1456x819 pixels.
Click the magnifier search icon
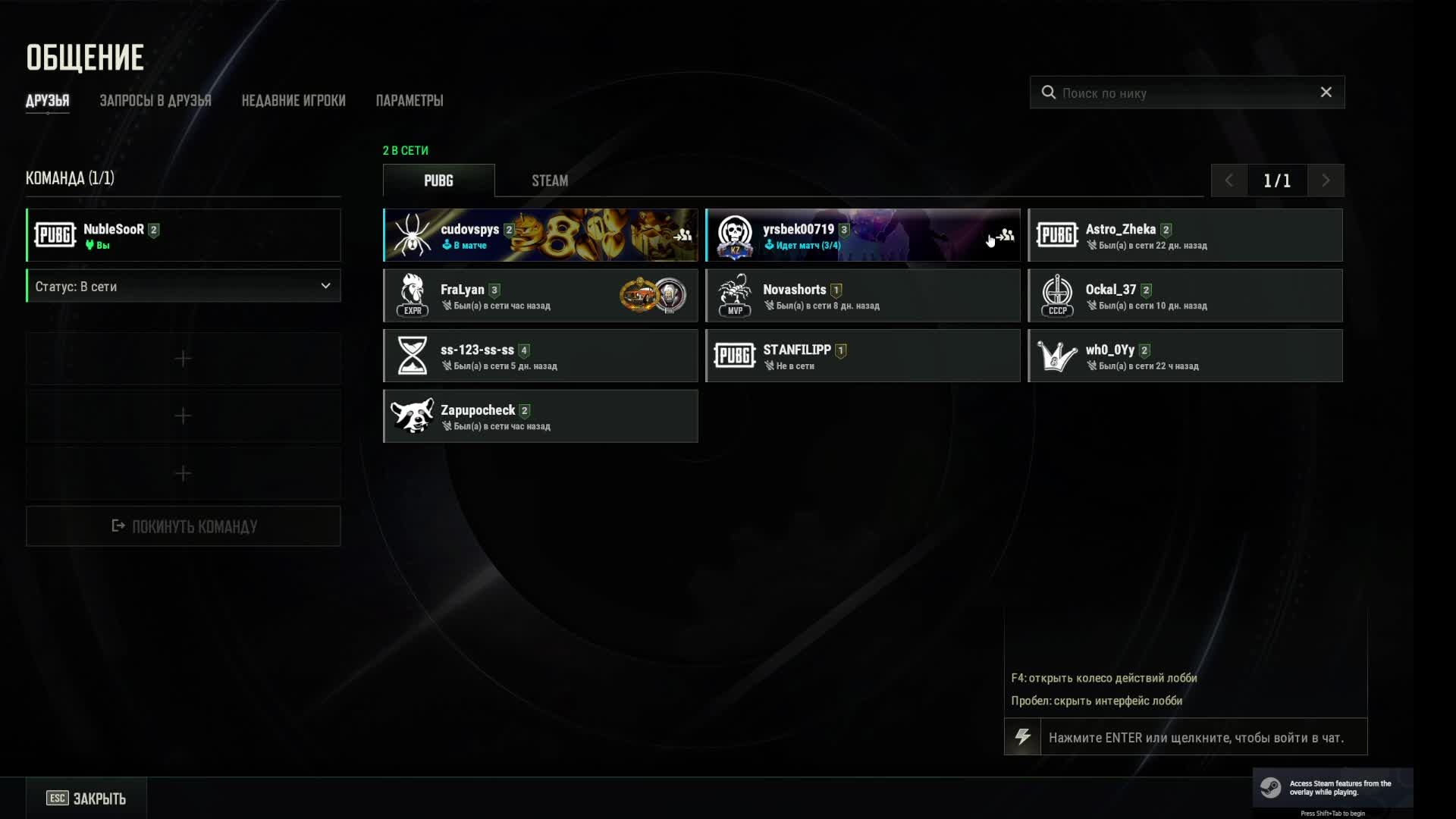(x=1048, y=93)
